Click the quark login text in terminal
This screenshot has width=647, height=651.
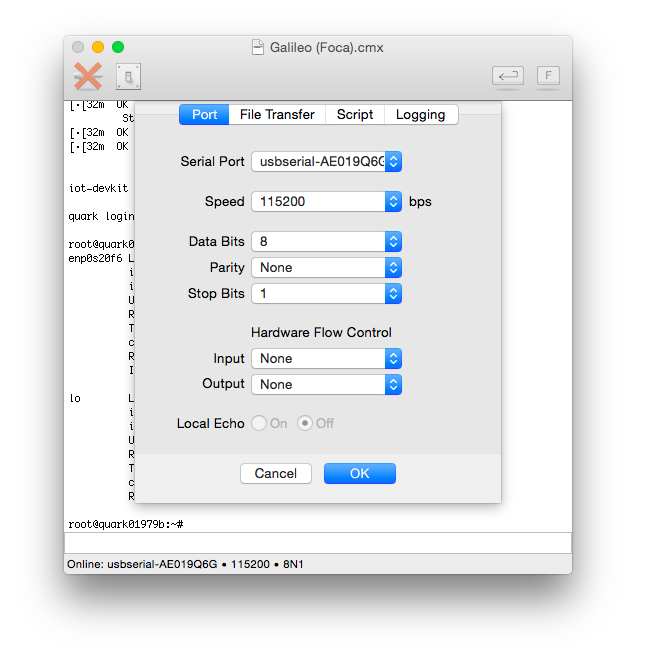point(101,216)
